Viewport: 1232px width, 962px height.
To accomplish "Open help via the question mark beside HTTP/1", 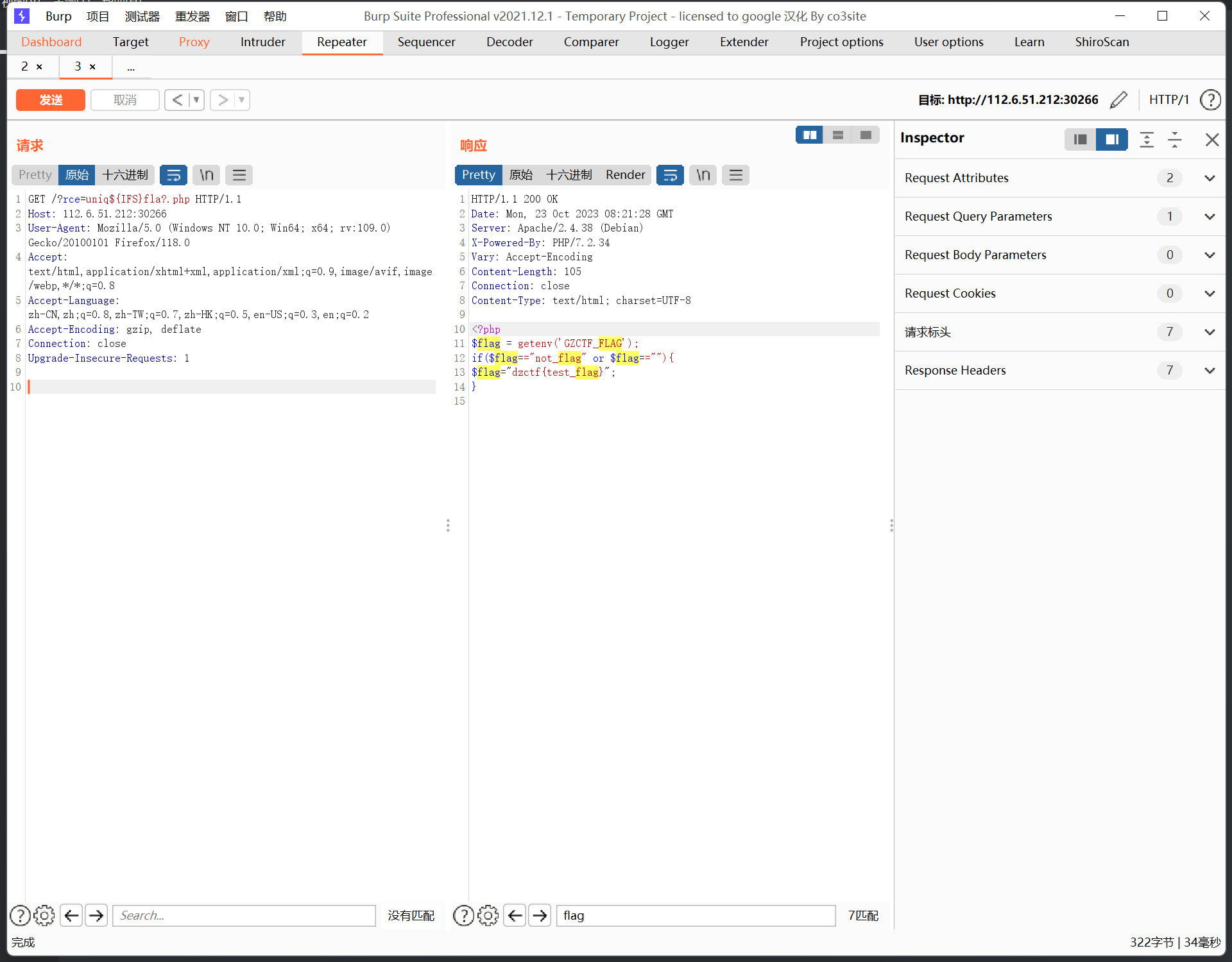I will [x=1210, y=100].
